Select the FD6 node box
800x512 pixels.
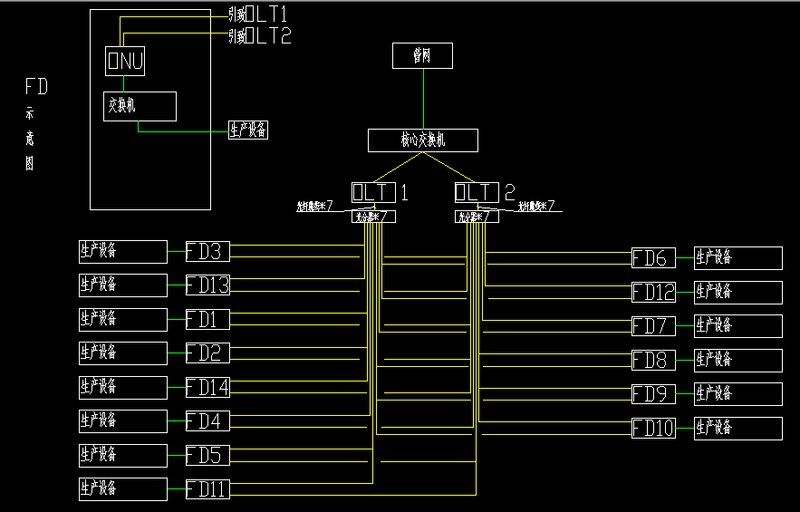652,258
